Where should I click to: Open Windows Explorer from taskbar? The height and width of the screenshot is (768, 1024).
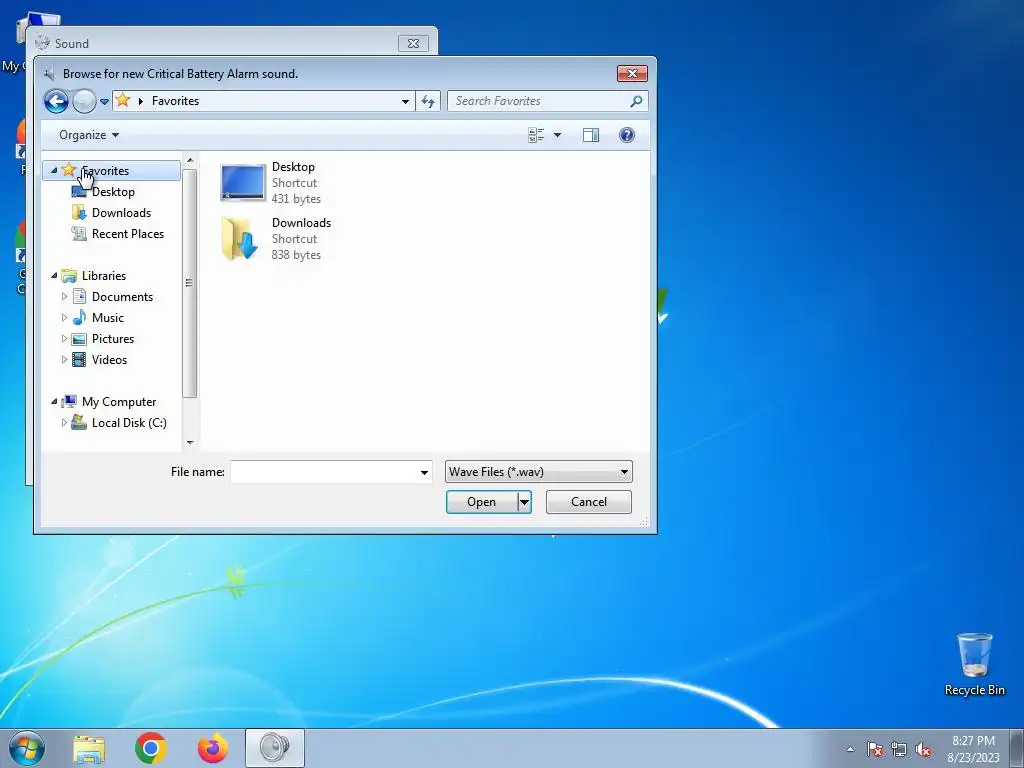tap(89, 748)
